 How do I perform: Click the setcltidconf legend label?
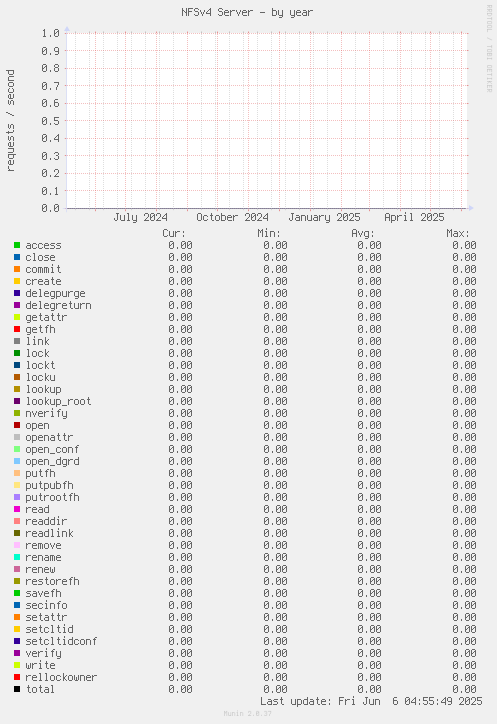(x=61, y=641)
